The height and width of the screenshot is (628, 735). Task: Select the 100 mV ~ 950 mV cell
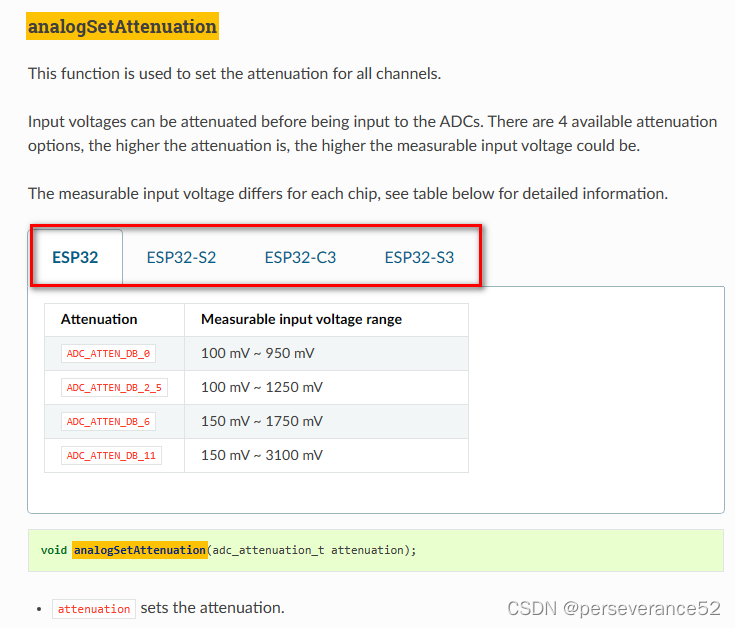pyautogui.click(x=326, y=353)
